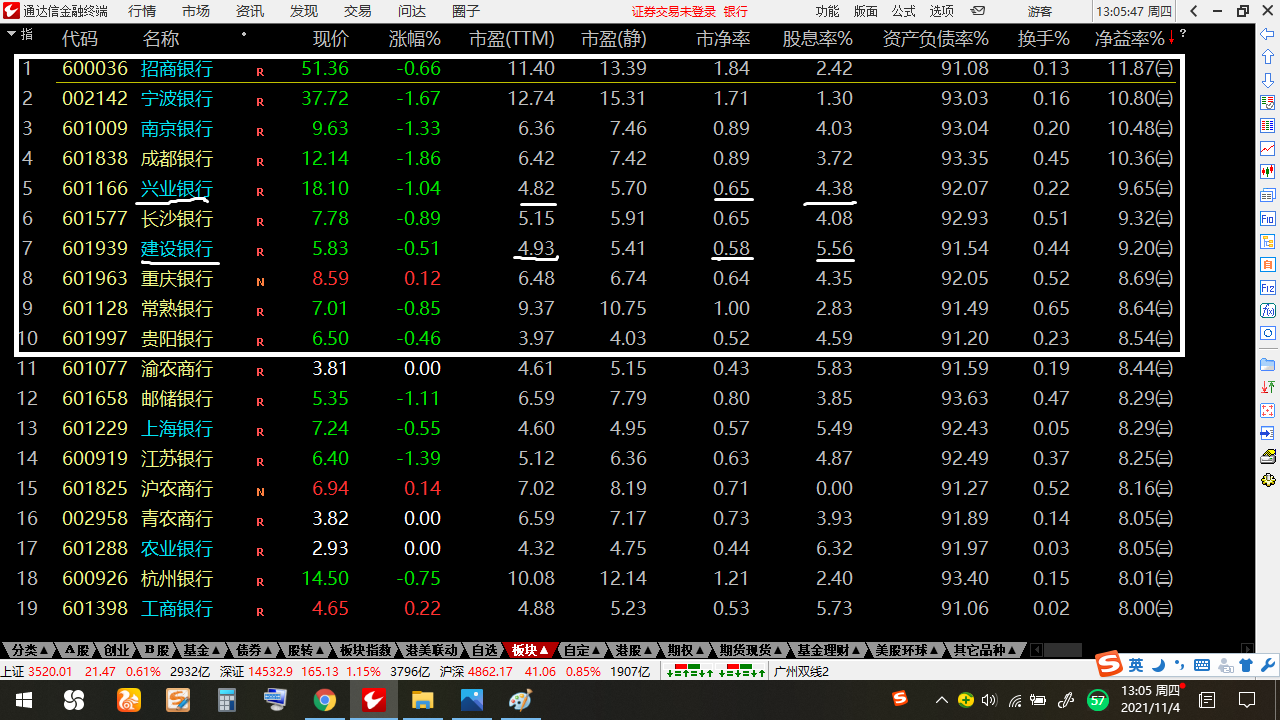
Task: Select the 建设银行 stock name
Action: point(177,249)
